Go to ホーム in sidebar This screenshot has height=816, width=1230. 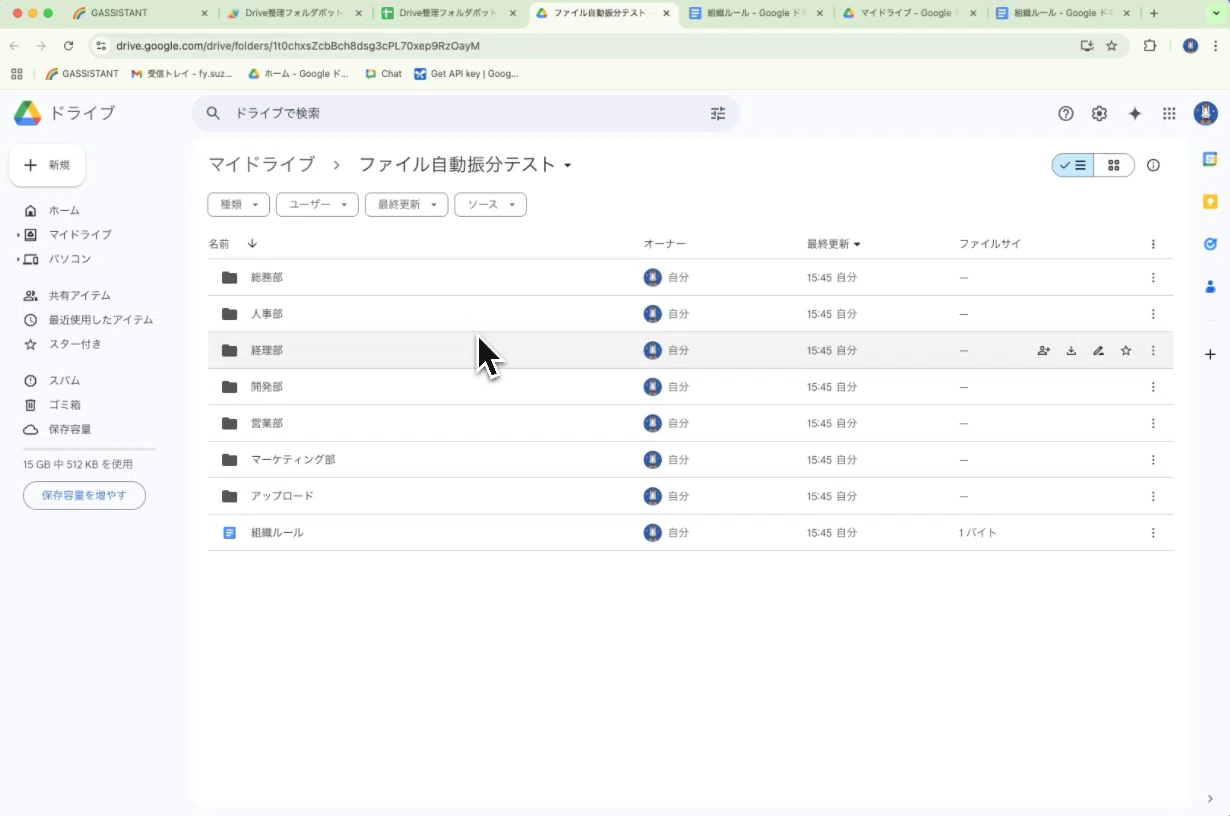point(64,211)
